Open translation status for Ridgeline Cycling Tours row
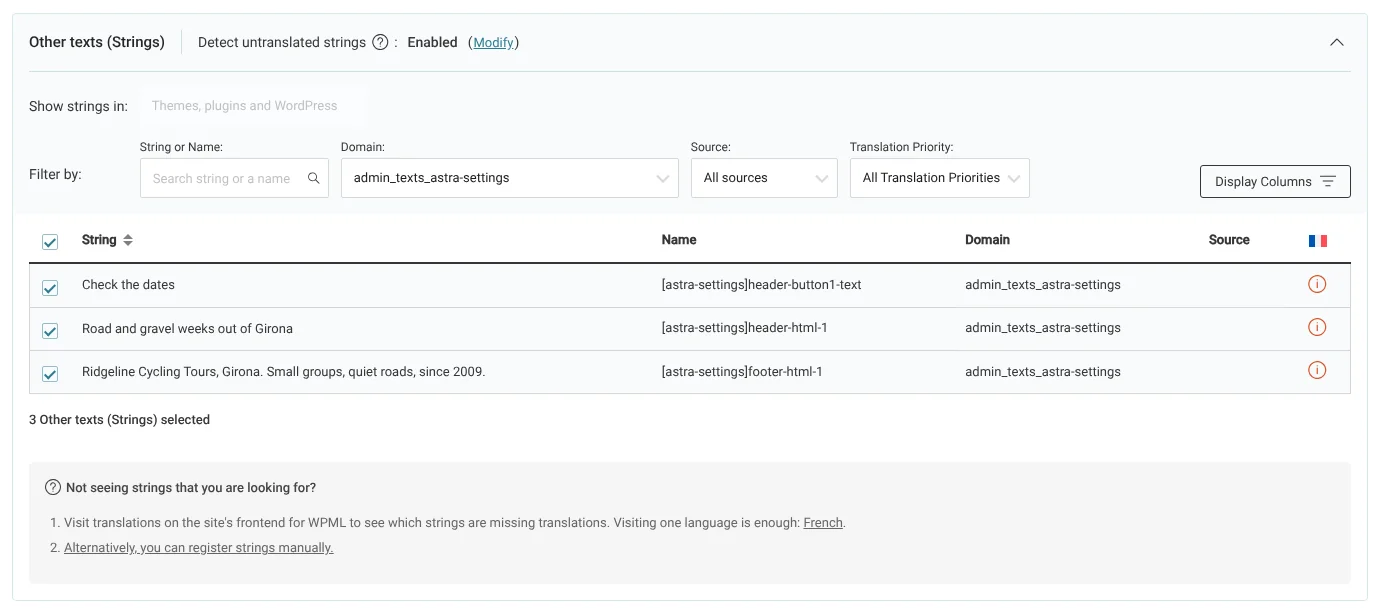Image resolution: width=1380 pixels, height=613 pixels. 1317,370
